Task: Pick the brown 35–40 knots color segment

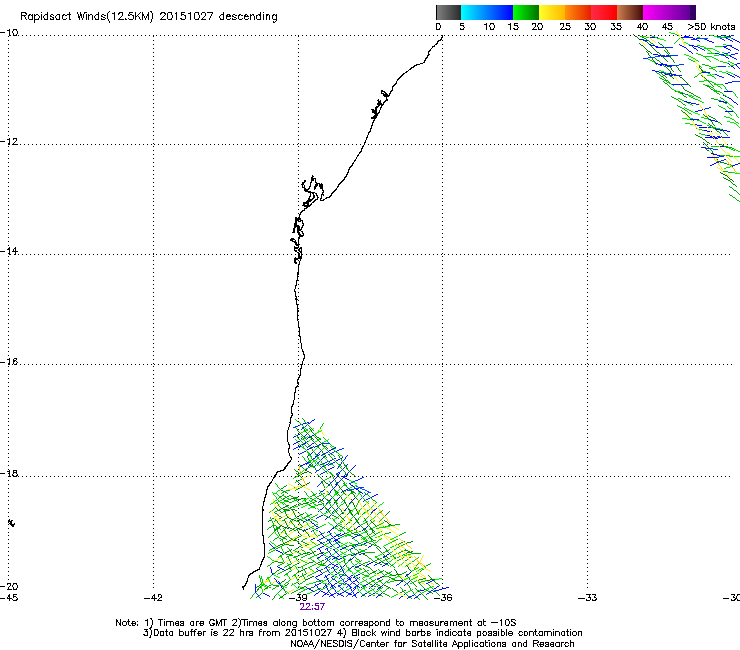Action: coord(630,12)
